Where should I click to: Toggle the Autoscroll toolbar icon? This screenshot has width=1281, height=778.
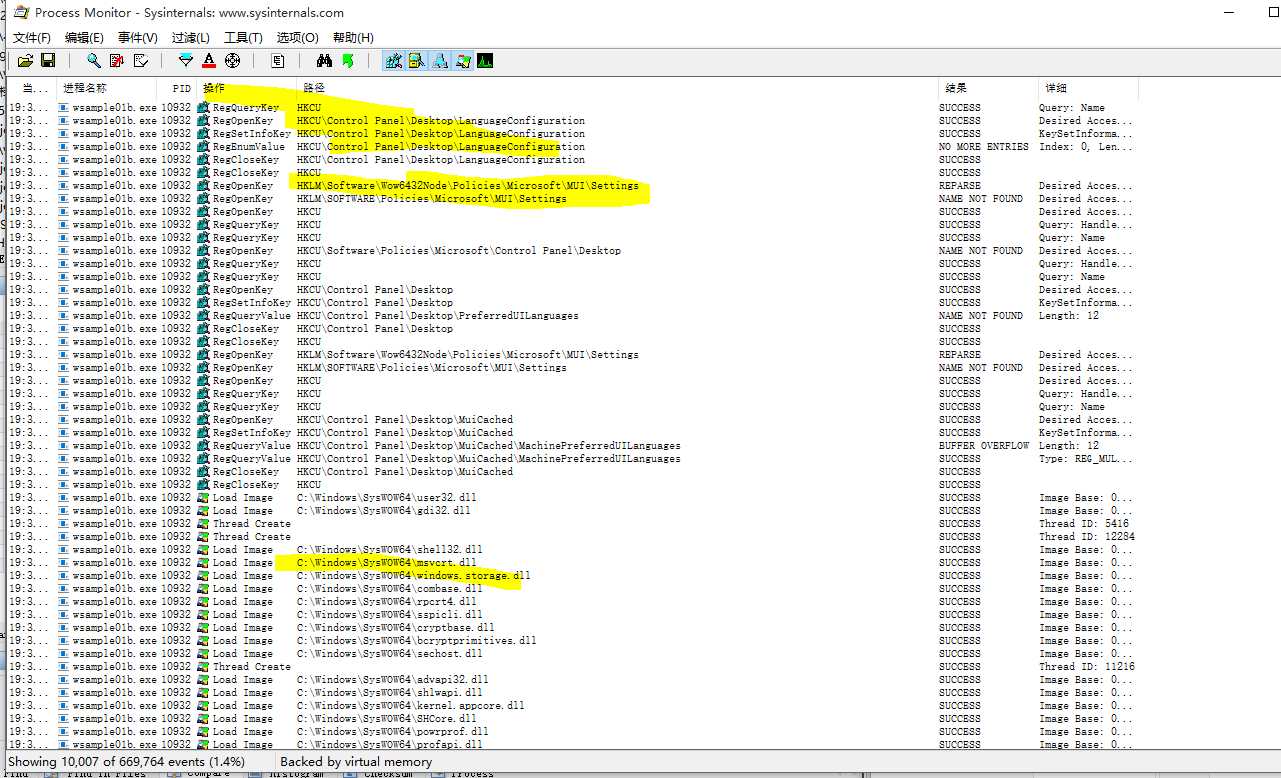117,61
